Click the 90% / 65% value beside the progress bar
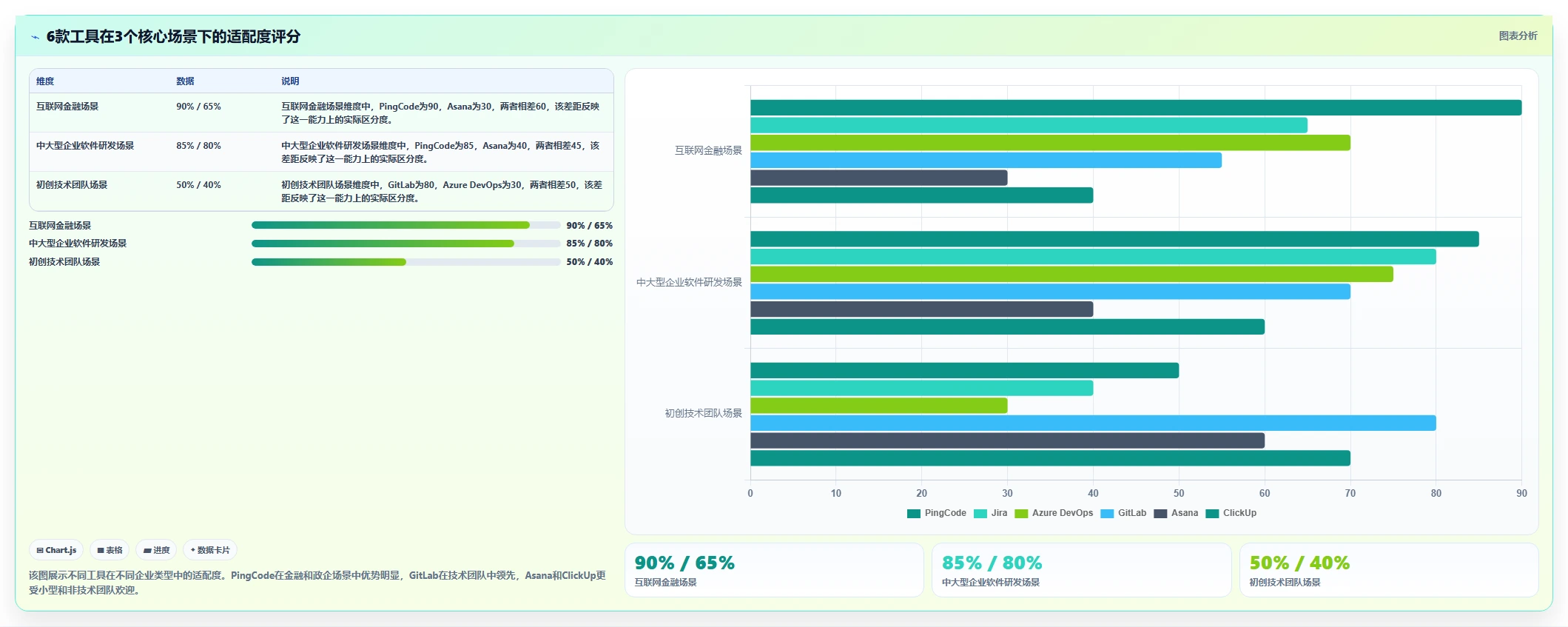1568x627 pixels. click(590, 226)
